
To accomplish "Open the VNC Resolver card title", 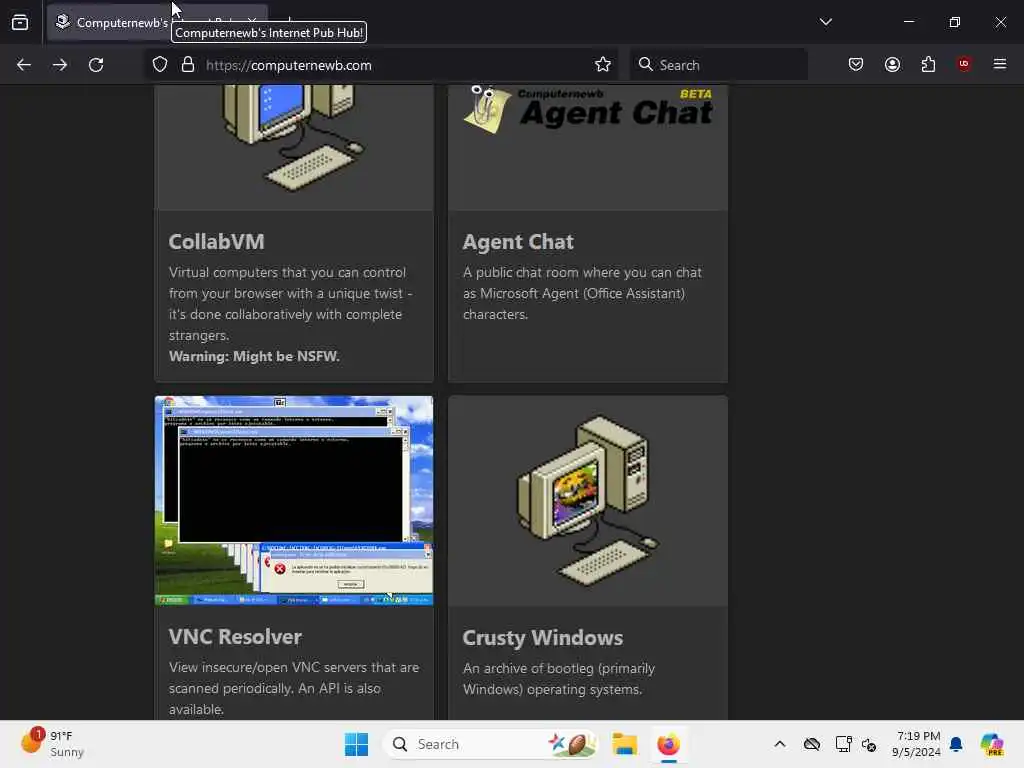I will pyautogui.click(x=235, y=637).
